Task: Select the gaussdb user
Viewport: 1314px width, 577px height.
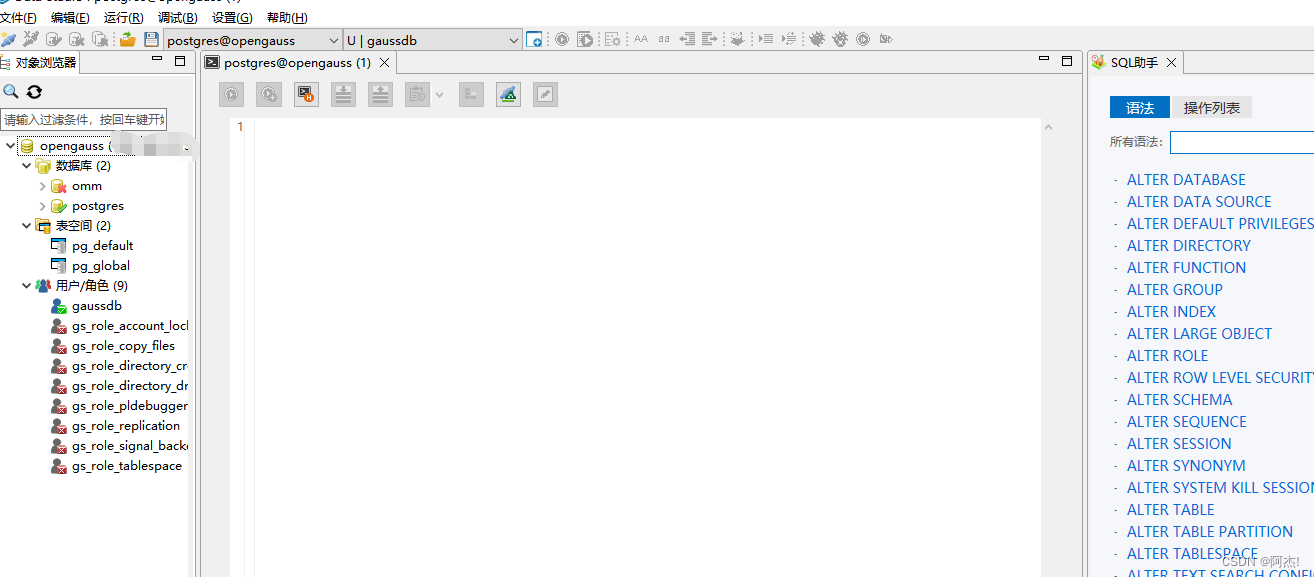Action: [97, 306]
